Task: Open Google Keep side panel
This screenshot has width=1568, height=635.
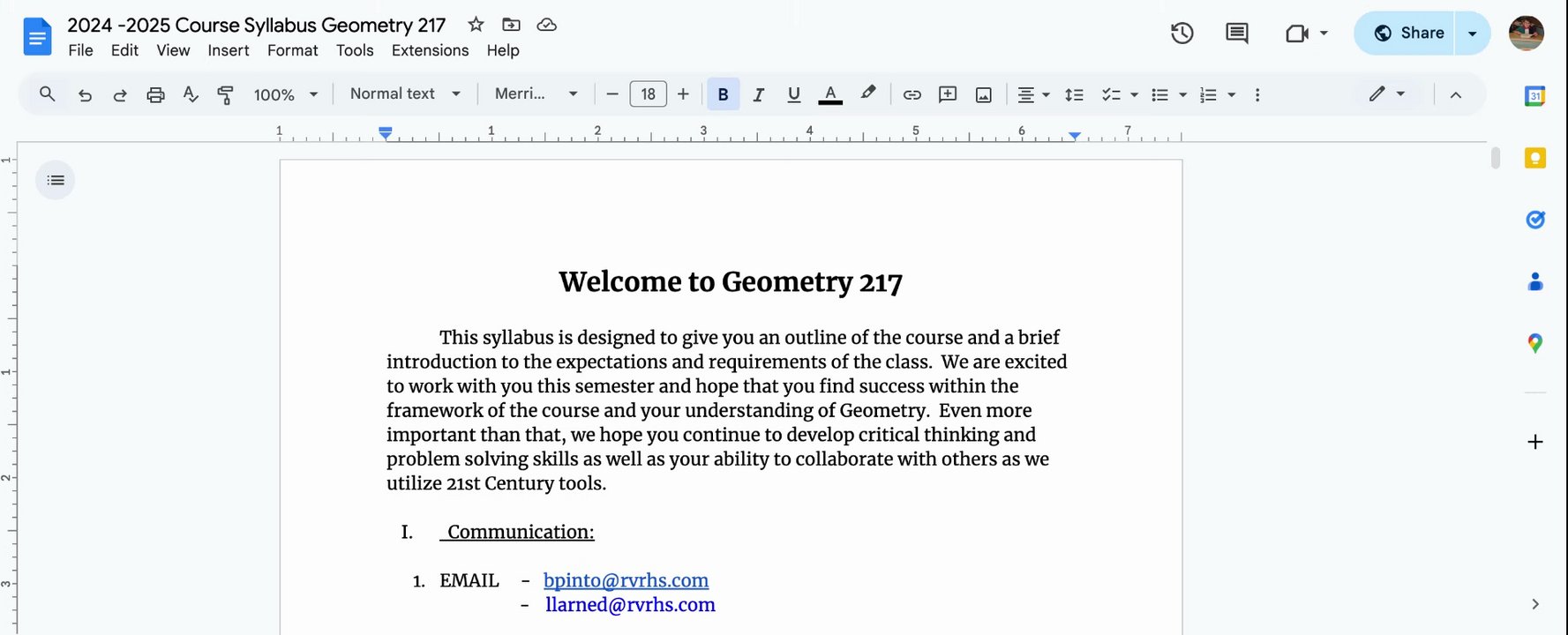Action: tap(1535, 158)
